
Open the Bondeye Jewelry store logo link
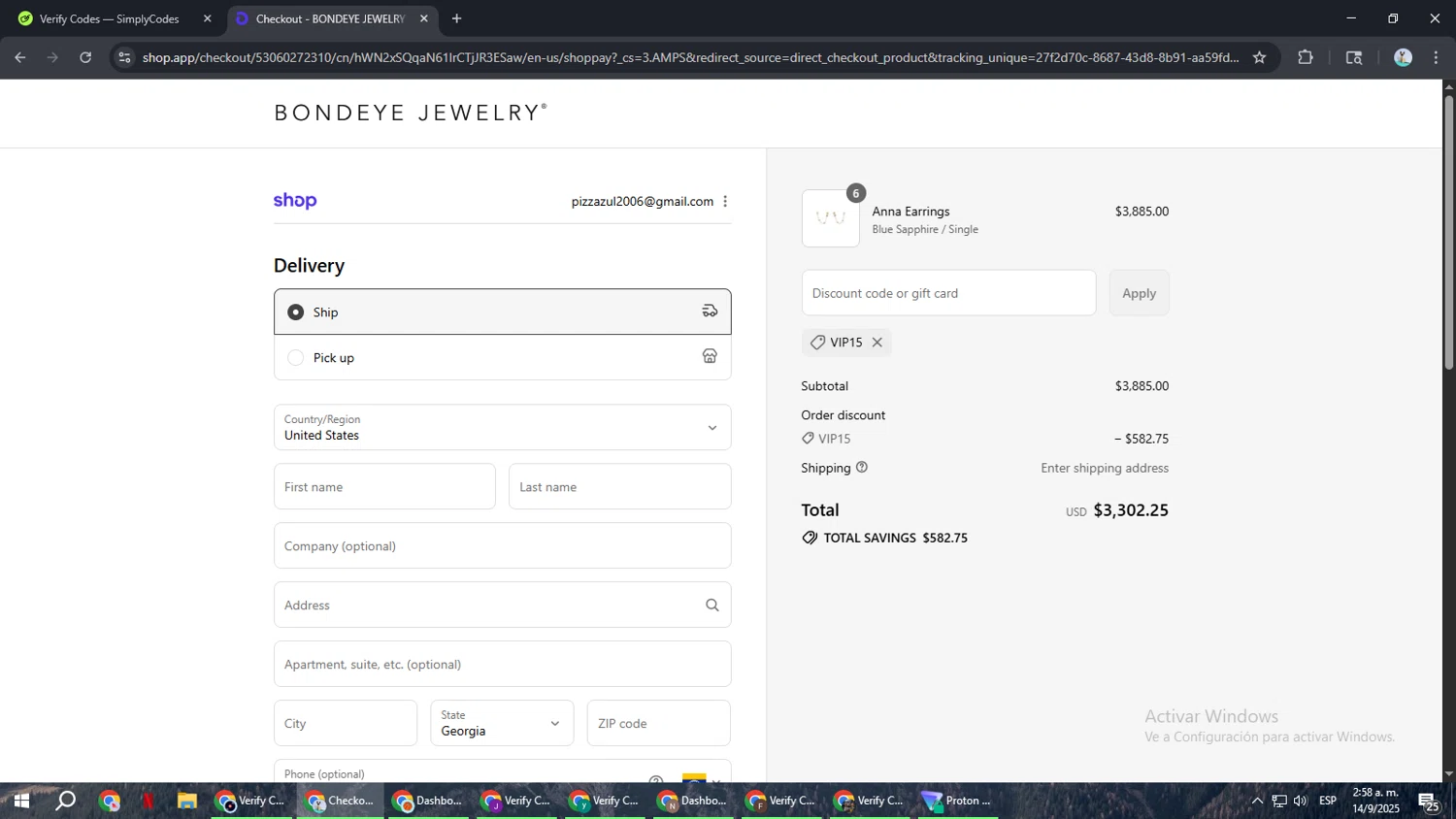[411, 113]
